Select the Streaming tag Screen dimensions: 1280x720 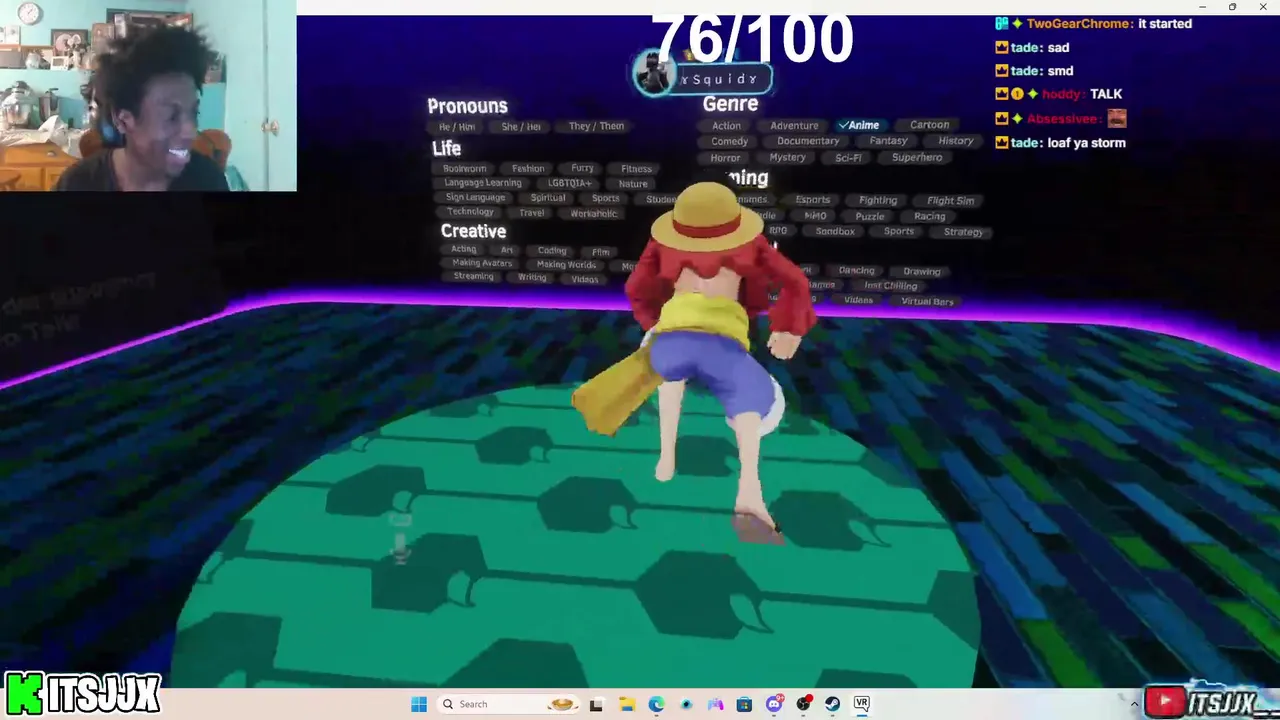(x=473, y=277)
